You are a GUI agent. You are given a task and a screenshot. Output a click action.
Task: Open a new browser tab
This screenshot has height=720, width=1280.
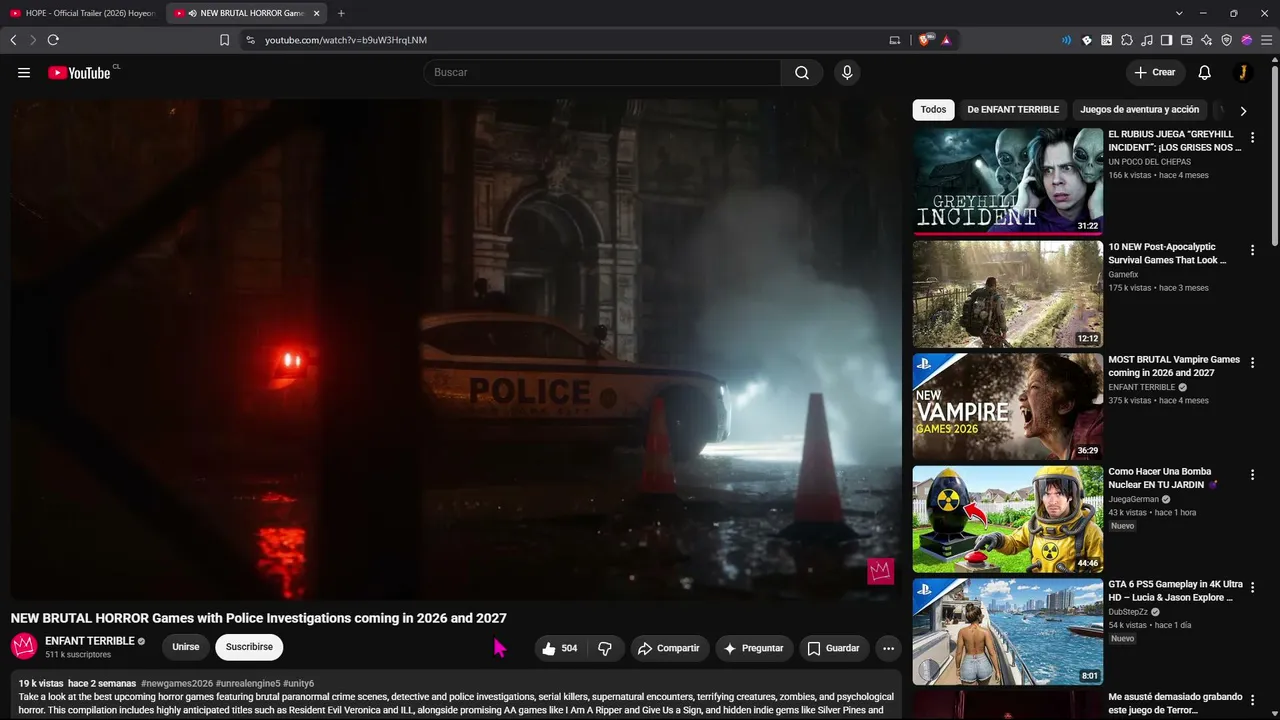point(341,13)
